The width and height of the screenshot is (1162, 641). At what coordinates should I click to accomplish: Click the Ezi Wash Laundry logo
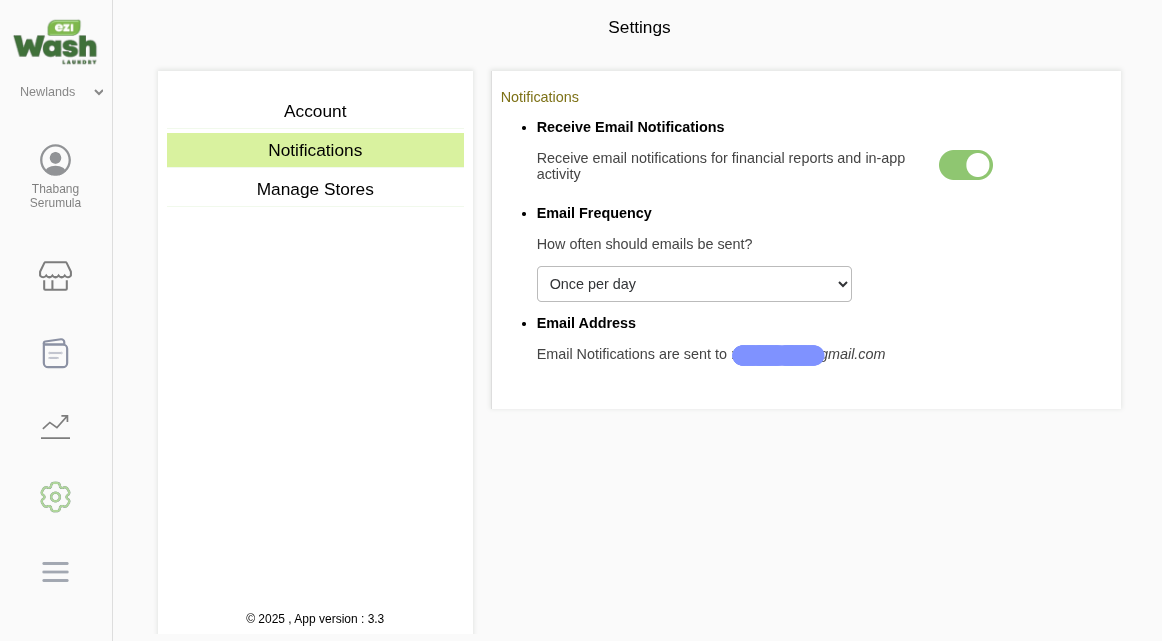click(x=56, y=41)
